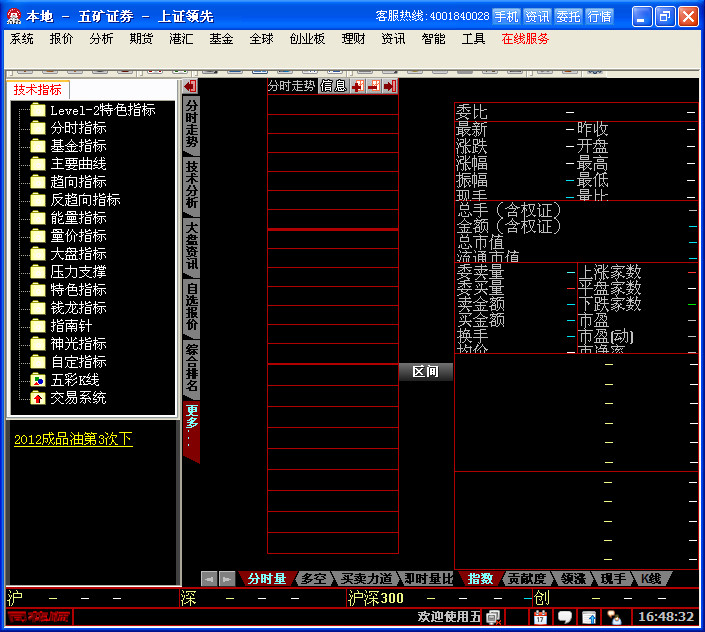
Task: Click the window upload arrow icon in status bar
Action: [589, 617]
